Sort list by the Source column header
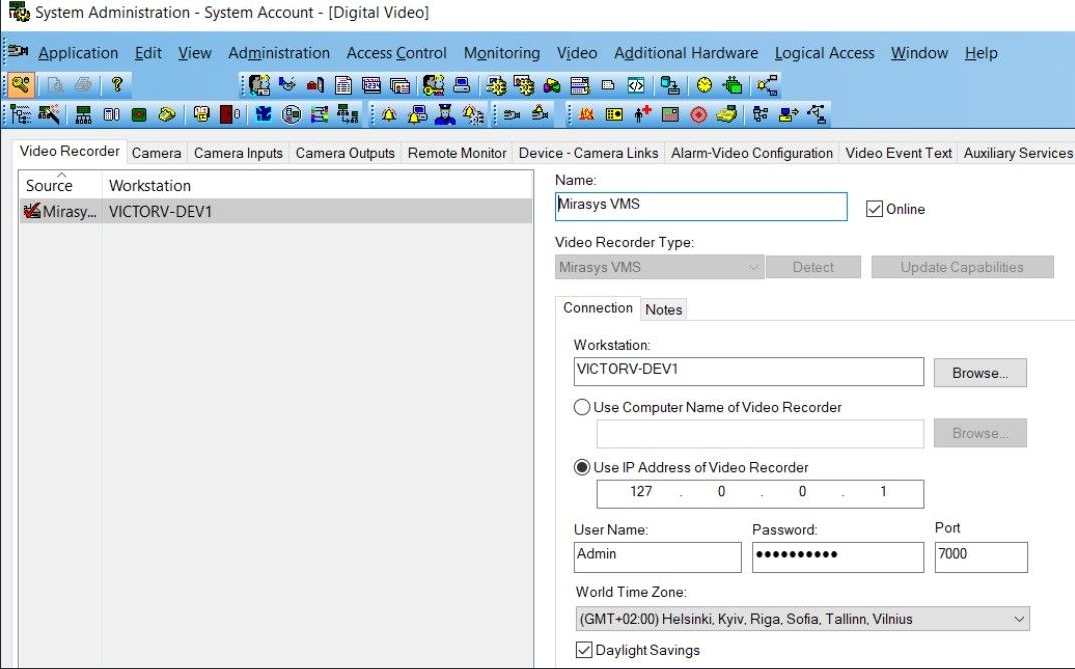 coord(50,185)
